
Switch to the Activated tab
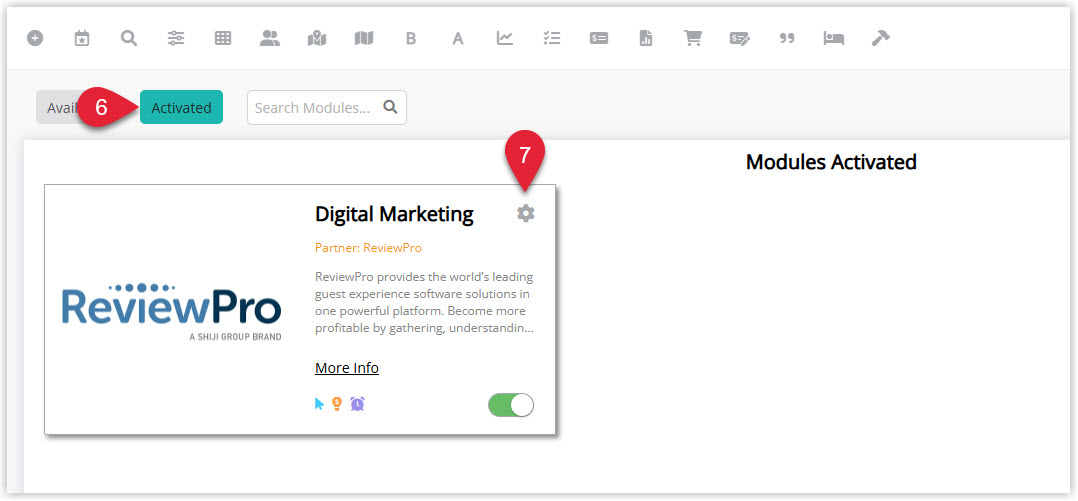(x=182, y=107)
